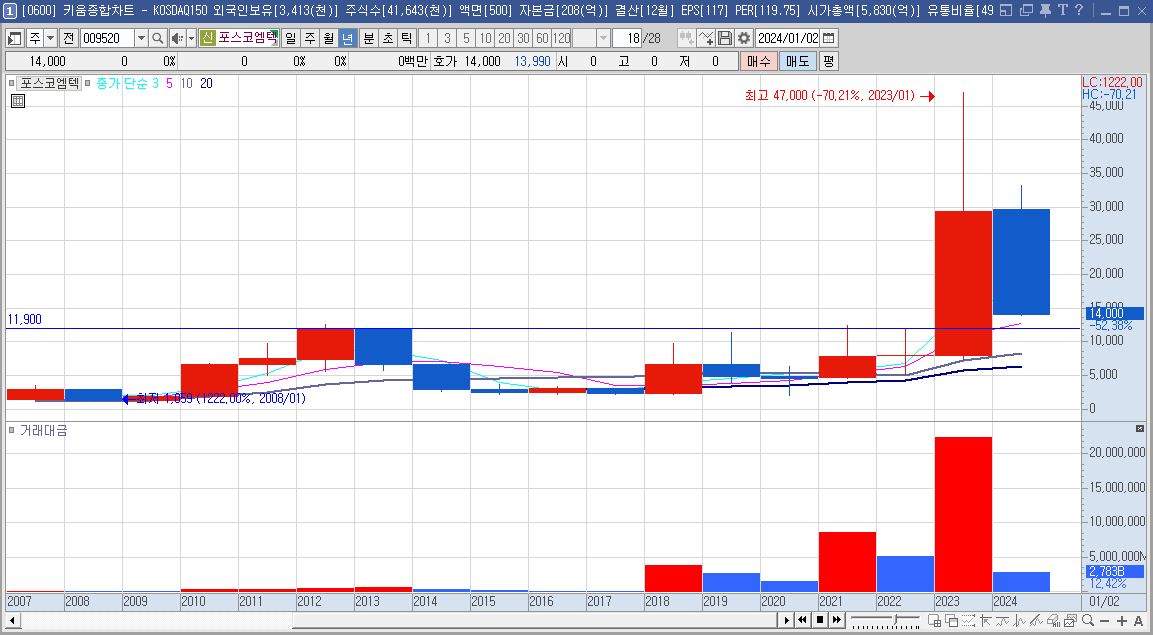Choose interval 5 button
The height and width of the screenshot is (635, 1153).
(466, 38)
